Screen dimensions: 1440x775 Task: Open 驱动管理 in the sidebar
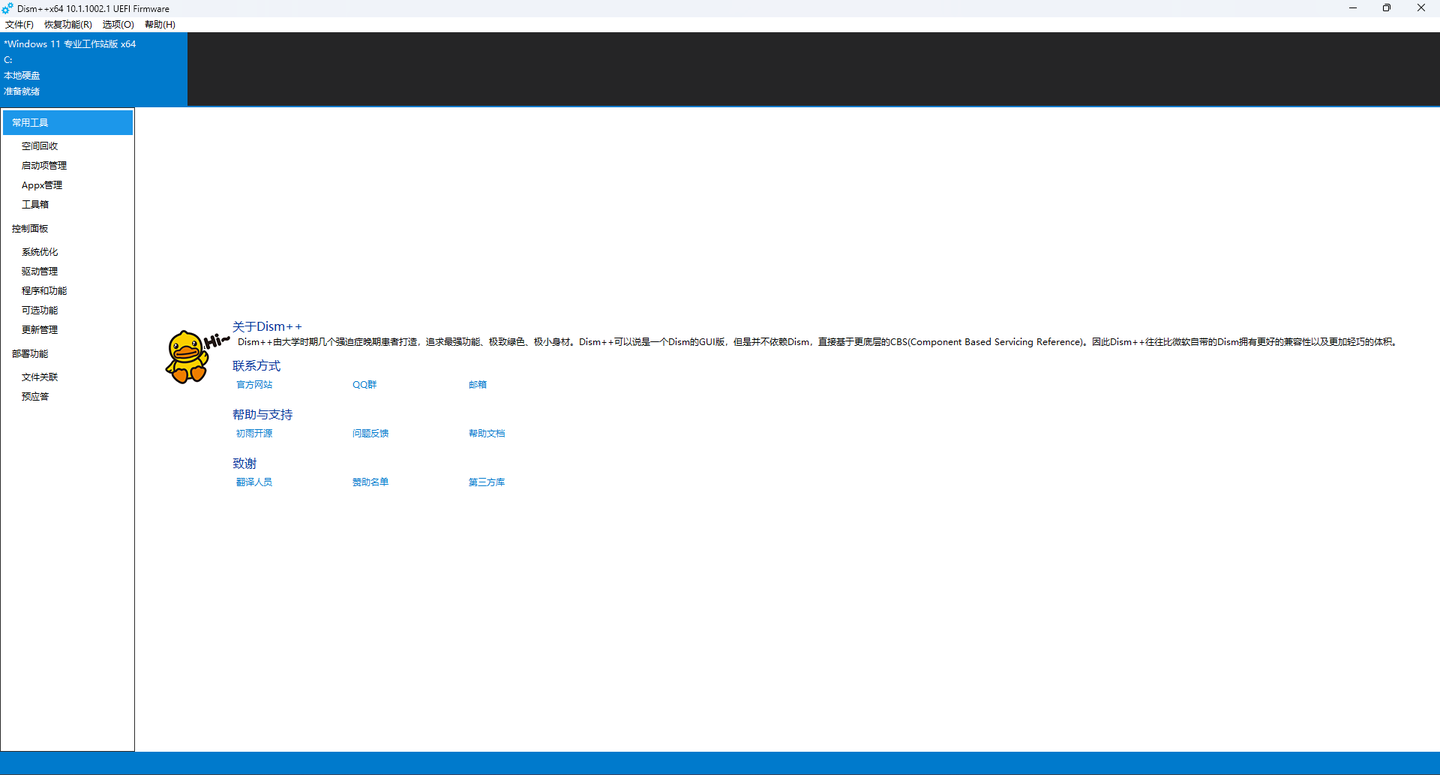[x=40, y=271]
